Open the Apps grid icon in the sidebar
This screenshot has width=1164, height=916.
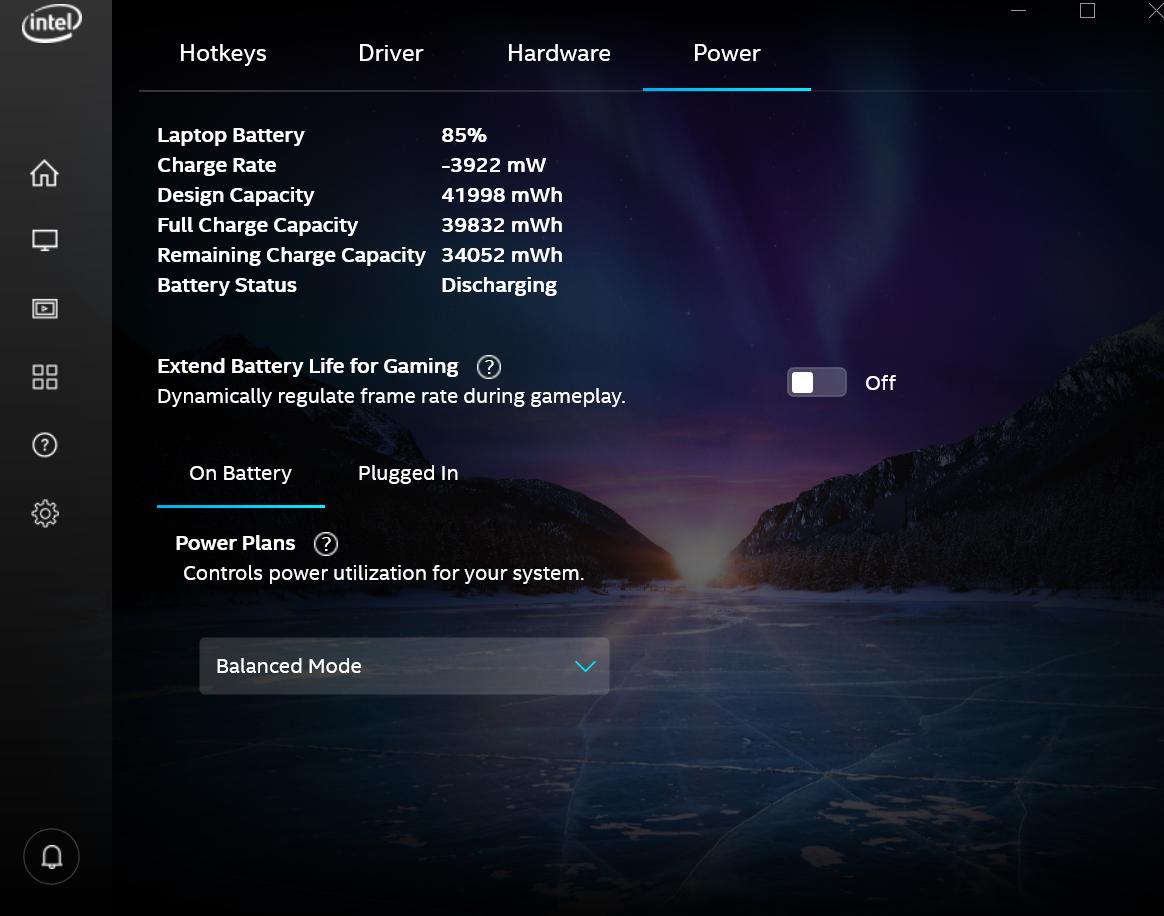(x=44, y=377)
